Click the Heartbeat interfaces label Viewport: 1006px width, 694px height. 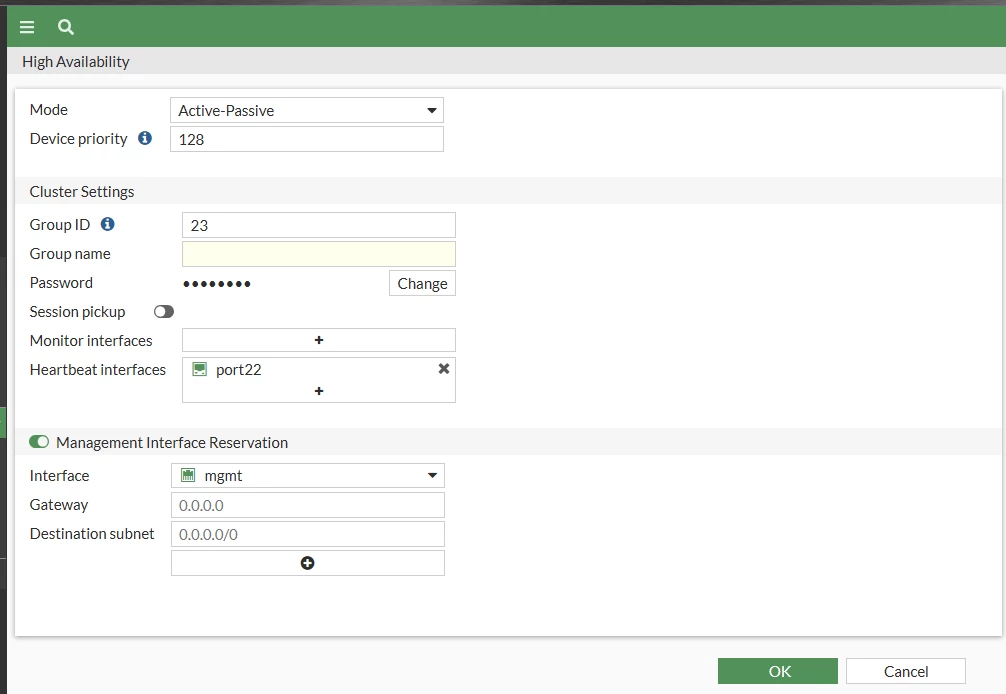[x=98, y=369]
